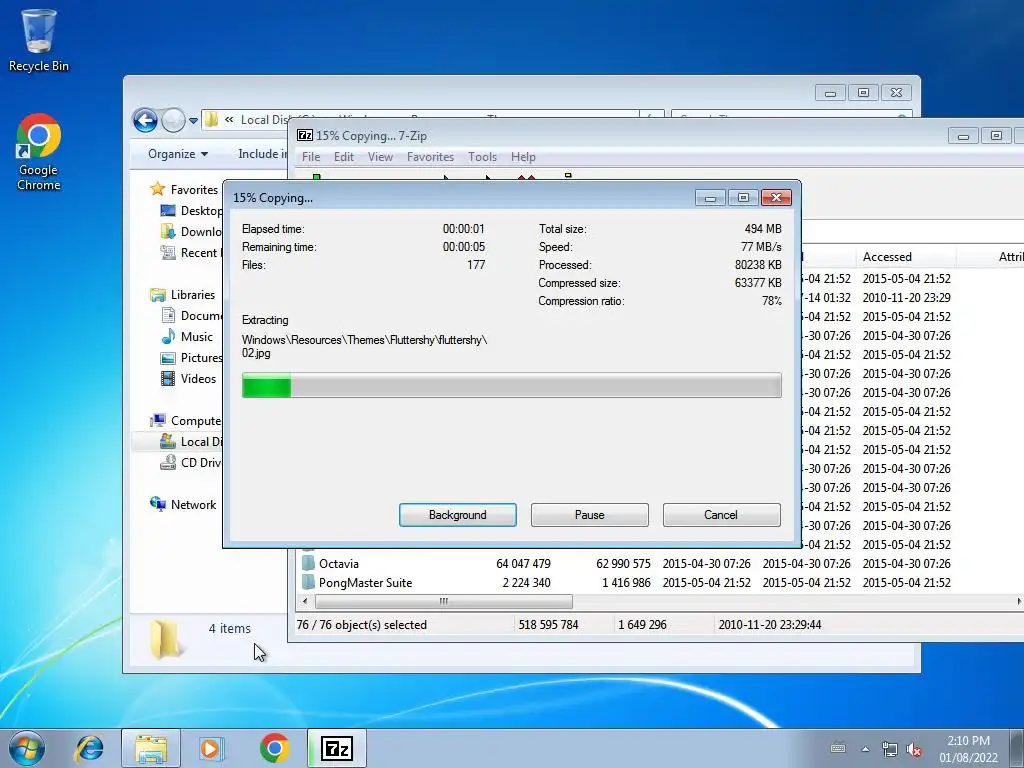Click the Favorites star icon
This screenshot has height=768, width=1024.
[157, 189]
